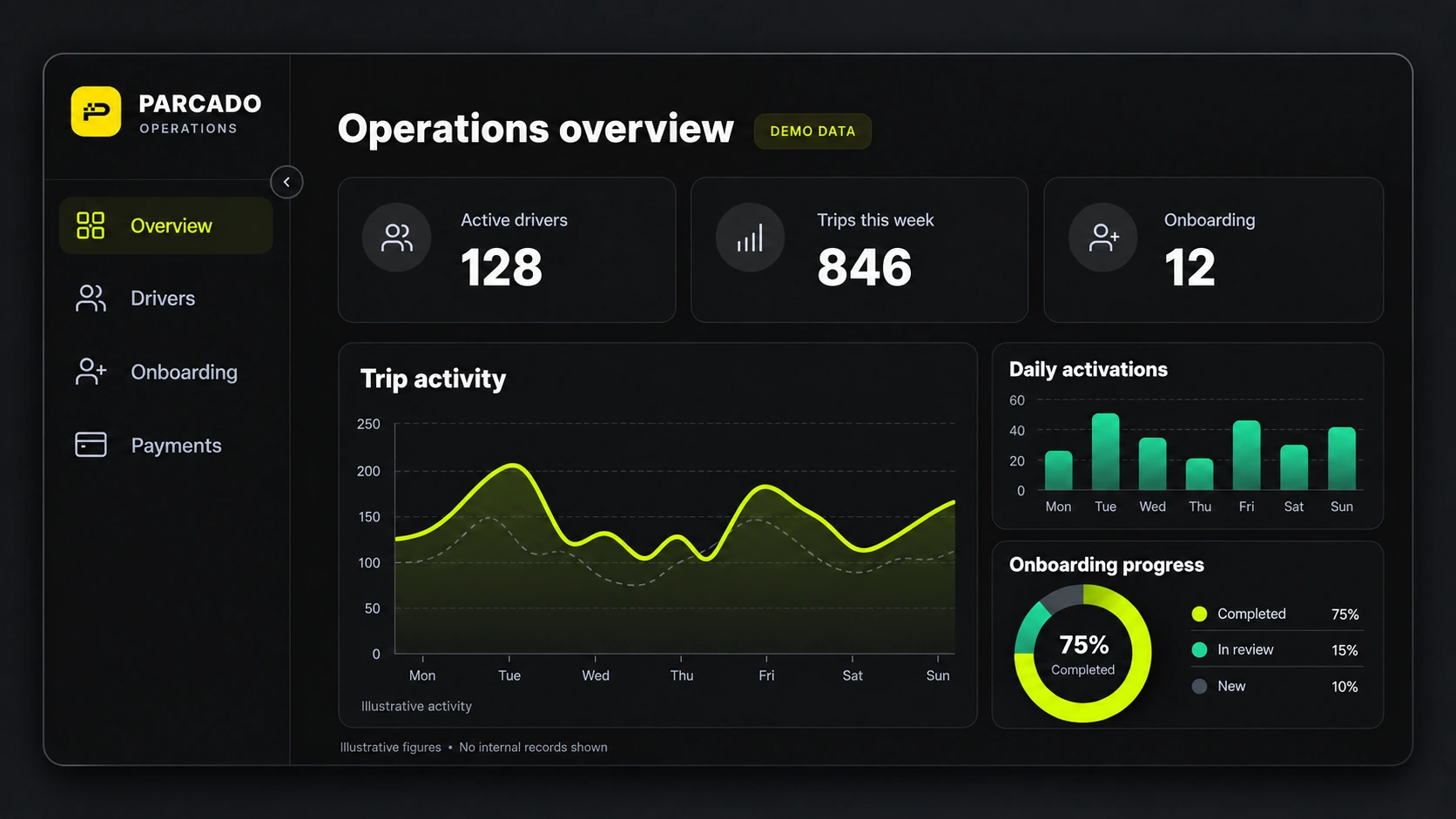
Task: Click the yellow Parcado logo icon
Action: [96, 111]
